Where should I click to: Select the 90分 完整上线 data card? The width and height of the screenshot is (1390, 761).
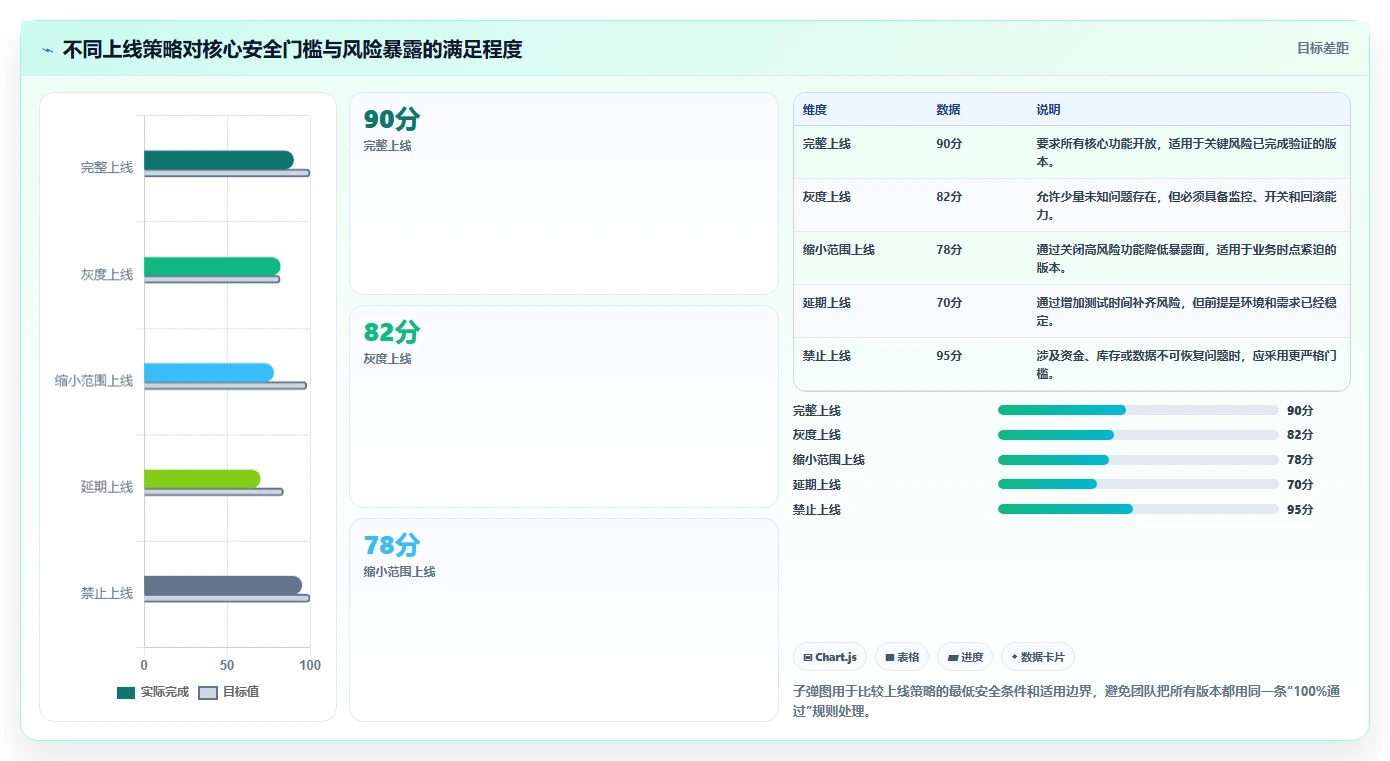pyautogui.click(x=564, y=194)
